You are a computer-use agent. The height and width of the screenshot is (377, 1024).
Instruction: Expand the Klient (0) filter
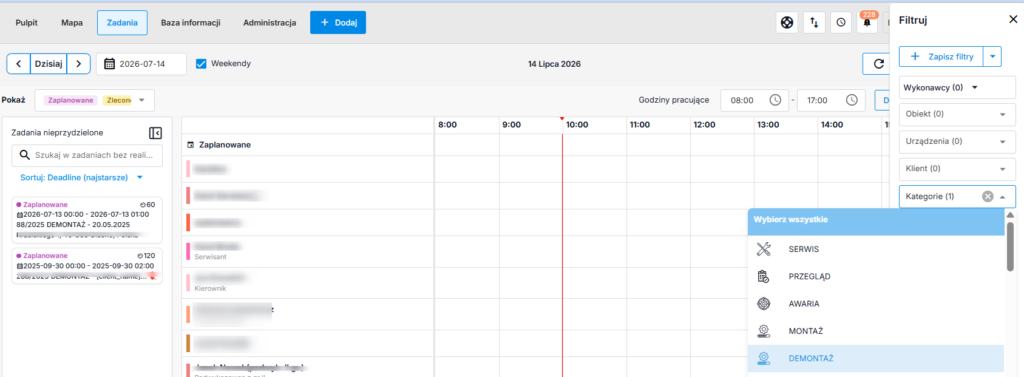(x=957, y=169)
